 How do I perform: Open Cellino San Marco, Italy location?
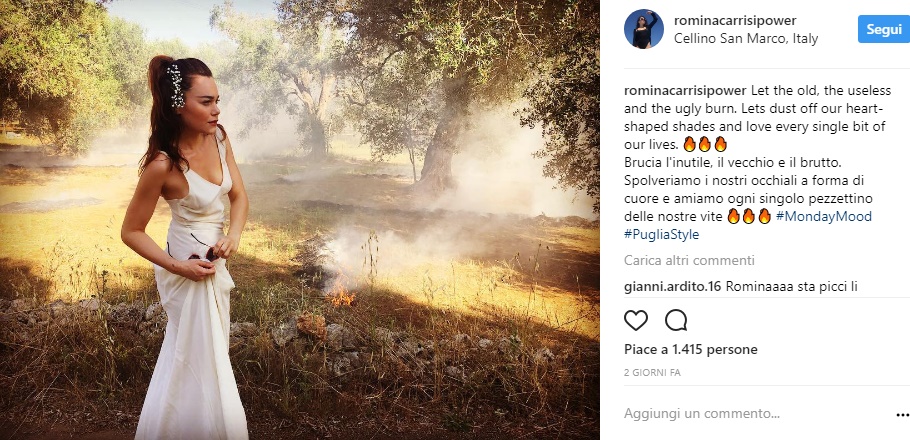[x=746, y=39]
